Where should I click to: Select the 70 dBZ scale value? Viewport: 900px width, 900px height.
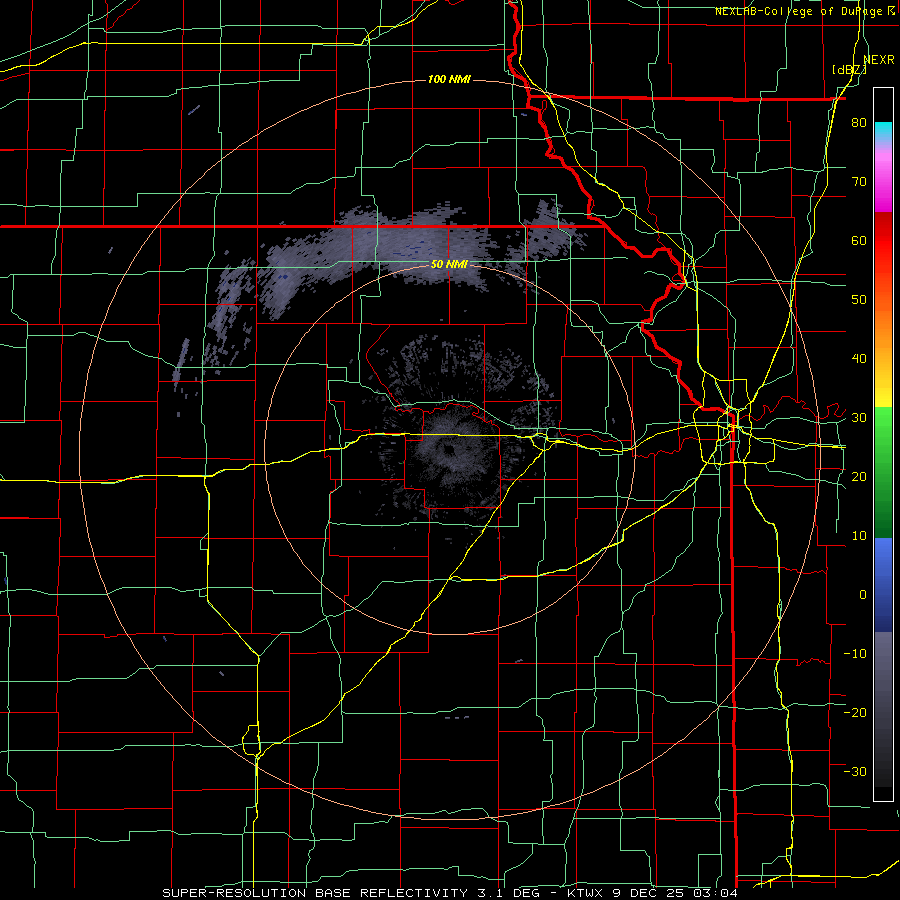click(859, 181)
